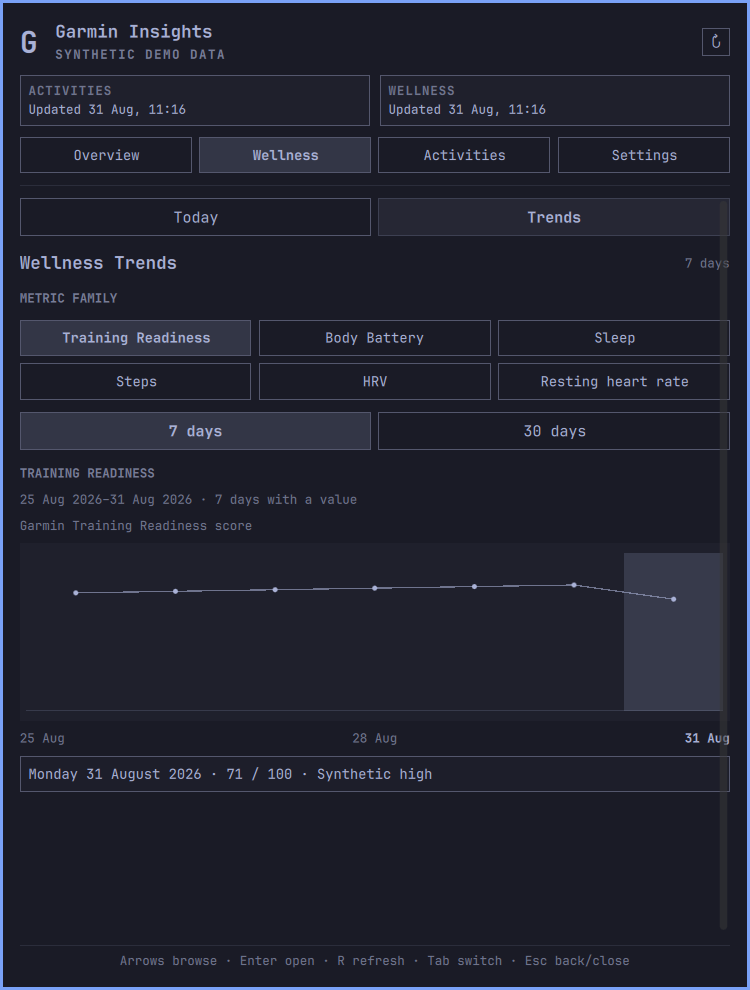Click the 'Garmin Training Readiness score' description
This screenshot has width=750, height=990.
click(136, 526)
